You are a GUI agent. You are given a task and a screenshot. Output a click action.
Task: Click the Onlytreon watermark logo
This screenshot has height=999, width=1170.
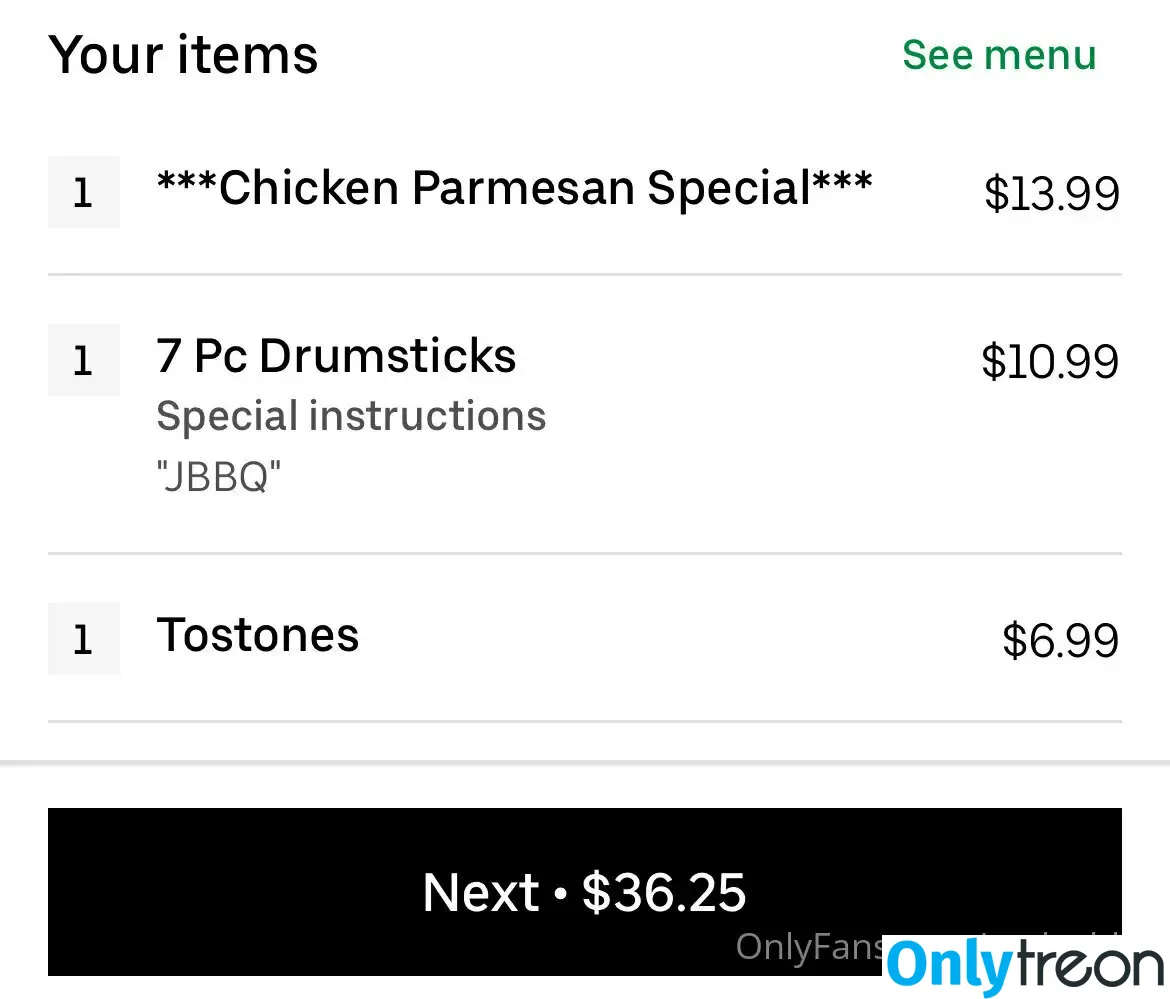tap(1025, 966)
